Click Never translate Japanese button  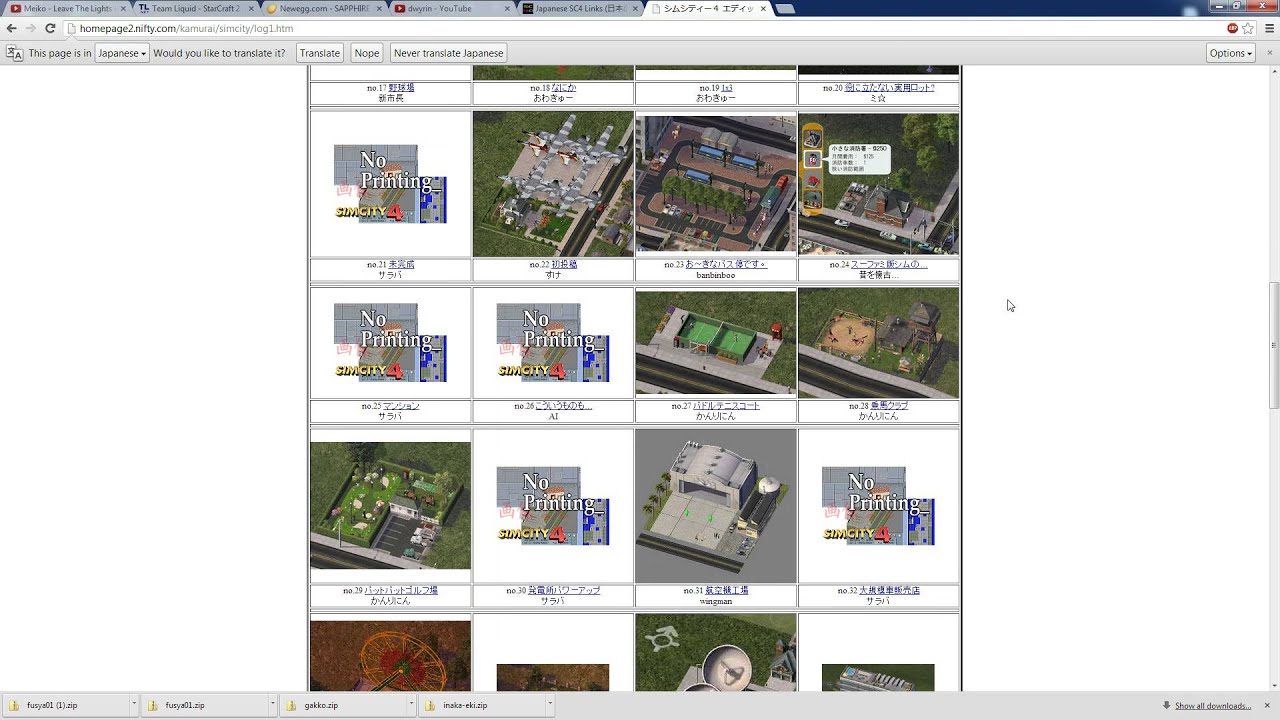[x=448, y=53]
